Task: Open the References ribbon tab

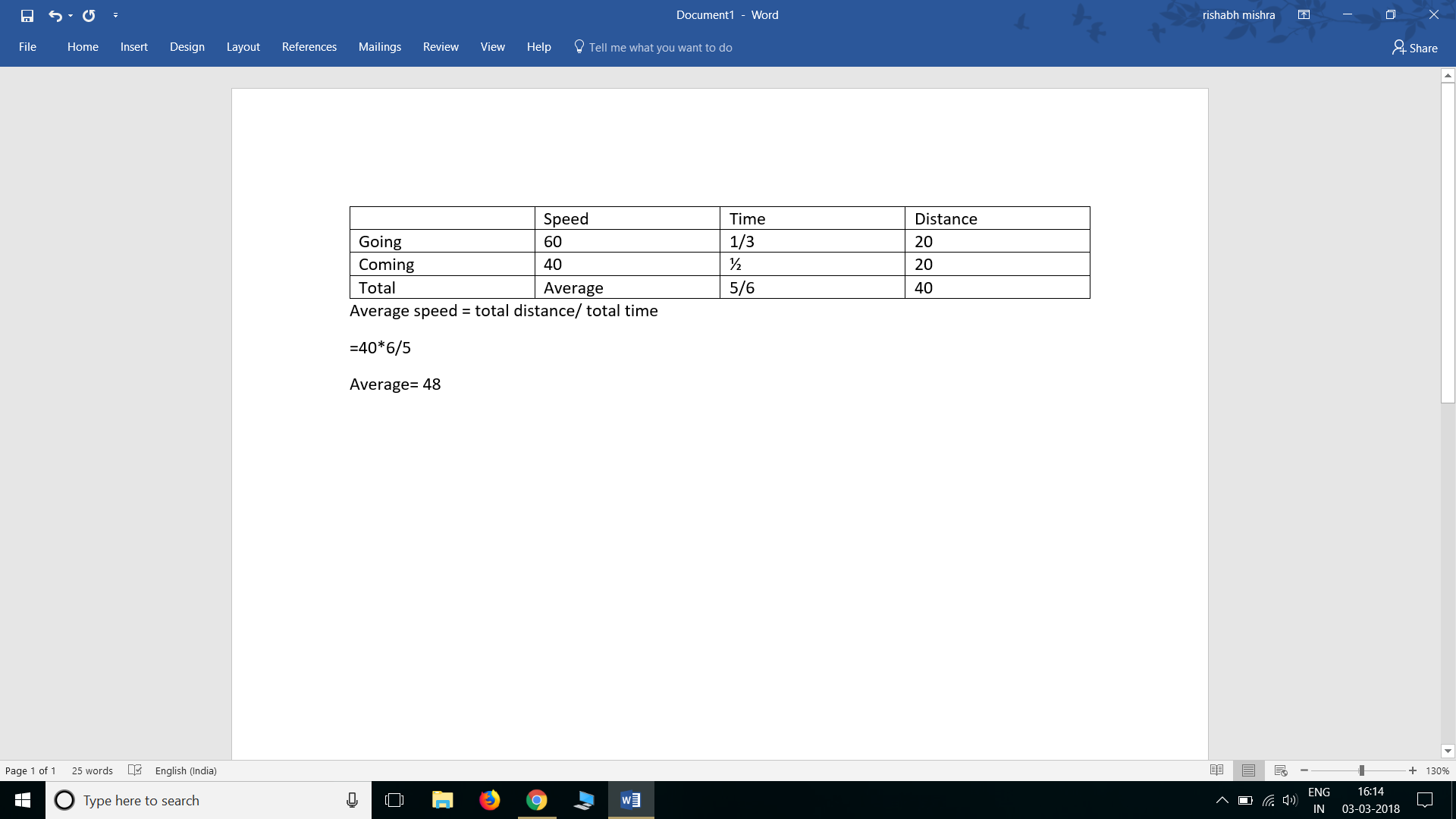Action: click(309, 46)
